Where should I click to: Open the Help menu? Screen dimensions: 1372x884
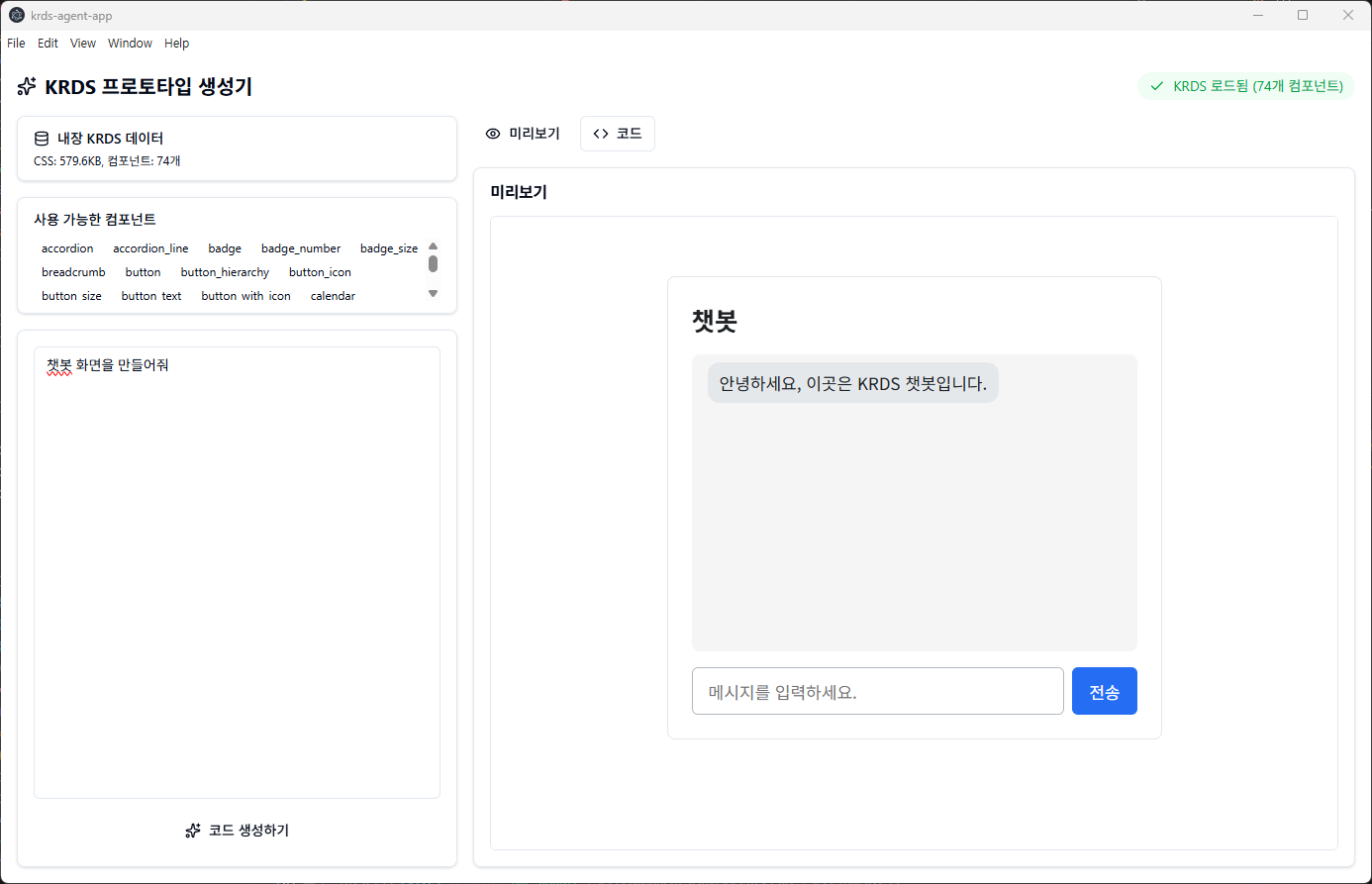click(x=176, y=44)
